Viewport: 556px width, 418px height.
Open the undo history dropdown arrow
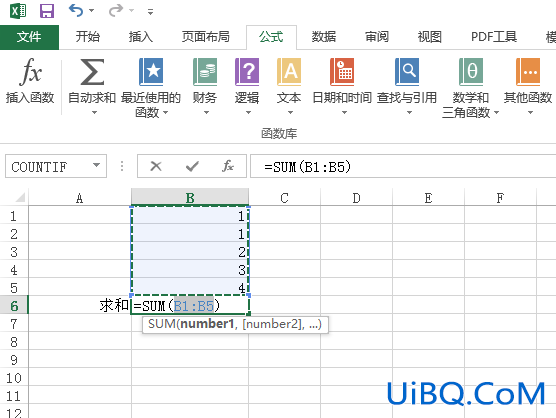pyautogui.click(x=91, y=11)
